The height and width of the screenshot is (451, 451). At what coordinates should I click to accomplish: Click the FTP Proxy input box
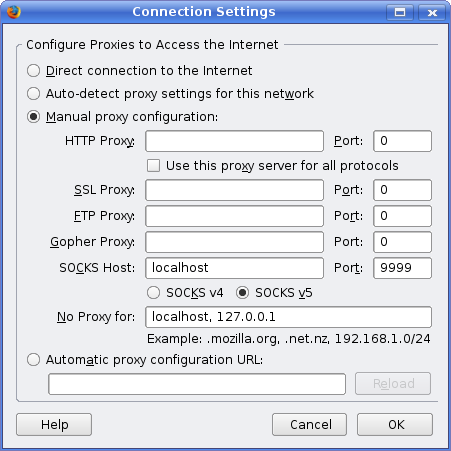click(234, 216)
